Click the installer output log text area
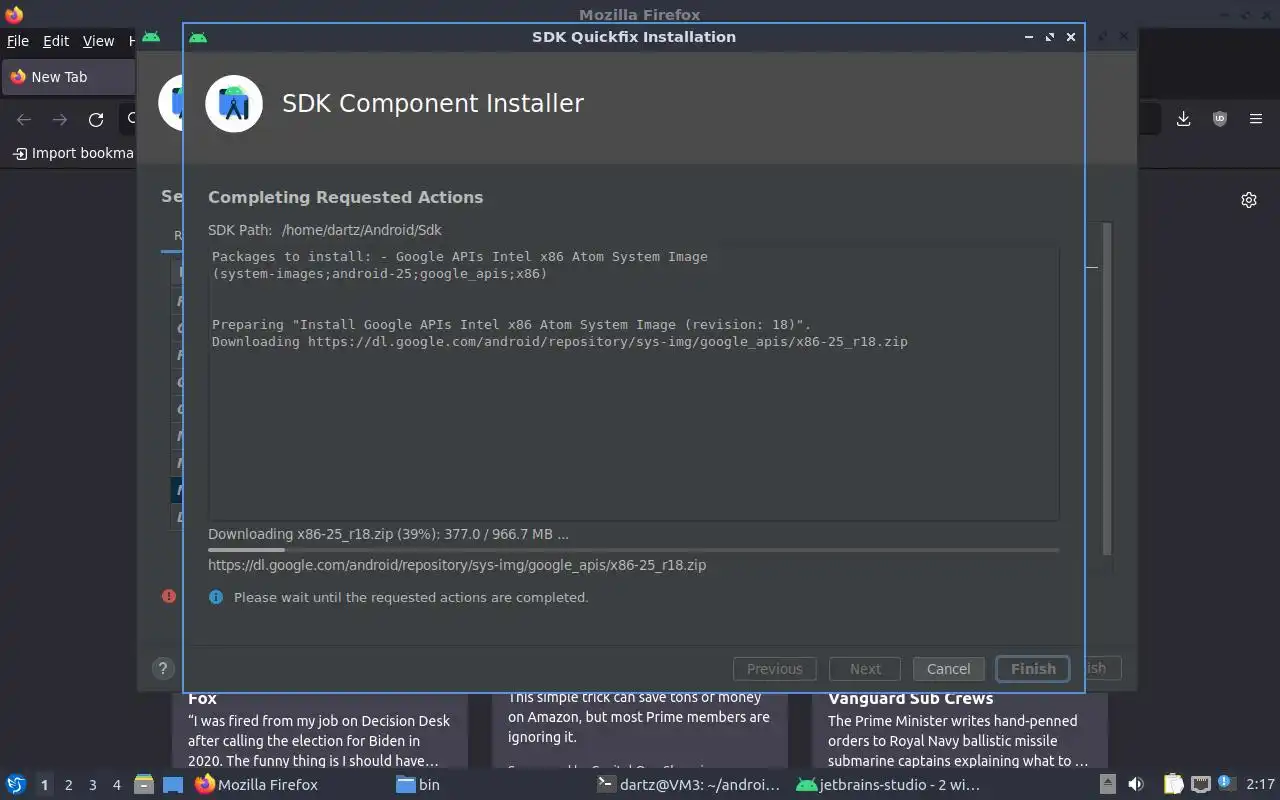Viewport: 1280px width, 800px height. click(633, 384)
